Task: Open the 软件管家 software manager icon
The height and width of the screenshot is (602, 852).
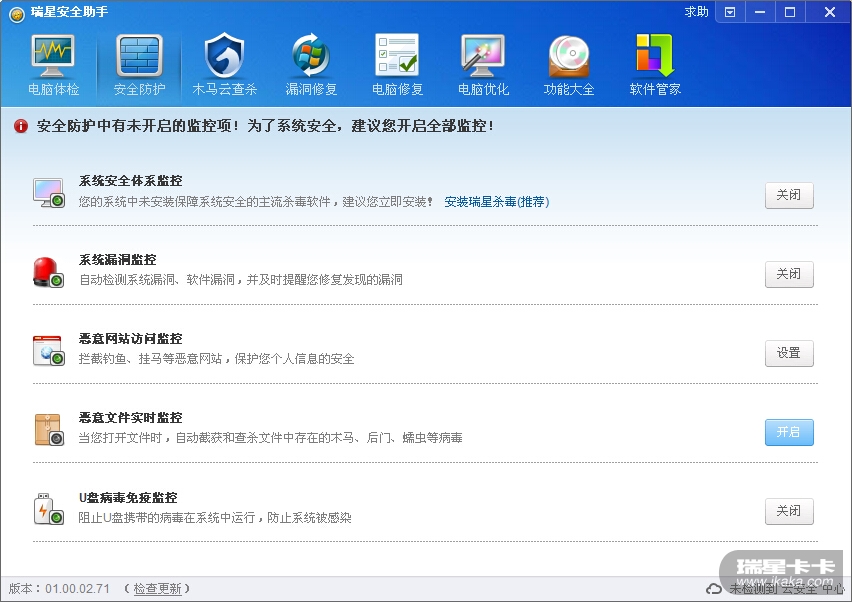Action: pyautogui.click(x=655, y=55)
